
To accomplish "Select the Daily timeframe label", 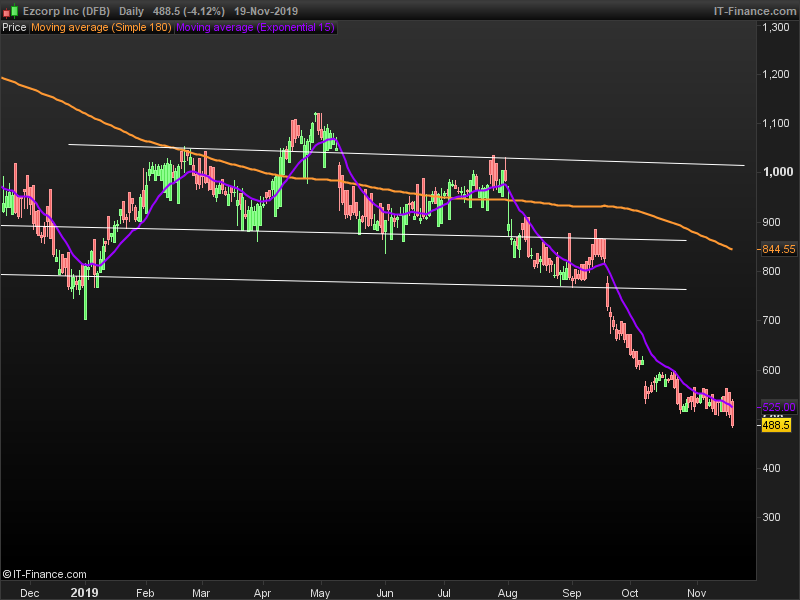I will 131,11.
